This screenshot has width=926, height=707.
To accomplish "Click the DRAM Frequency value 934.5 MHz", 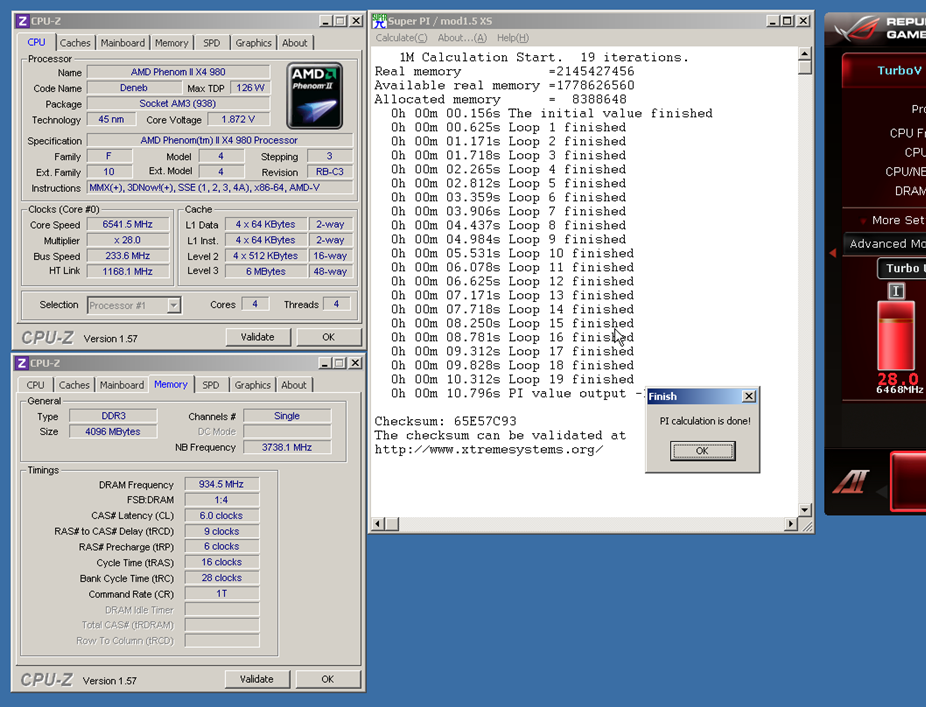I will [x=221, y=484].
